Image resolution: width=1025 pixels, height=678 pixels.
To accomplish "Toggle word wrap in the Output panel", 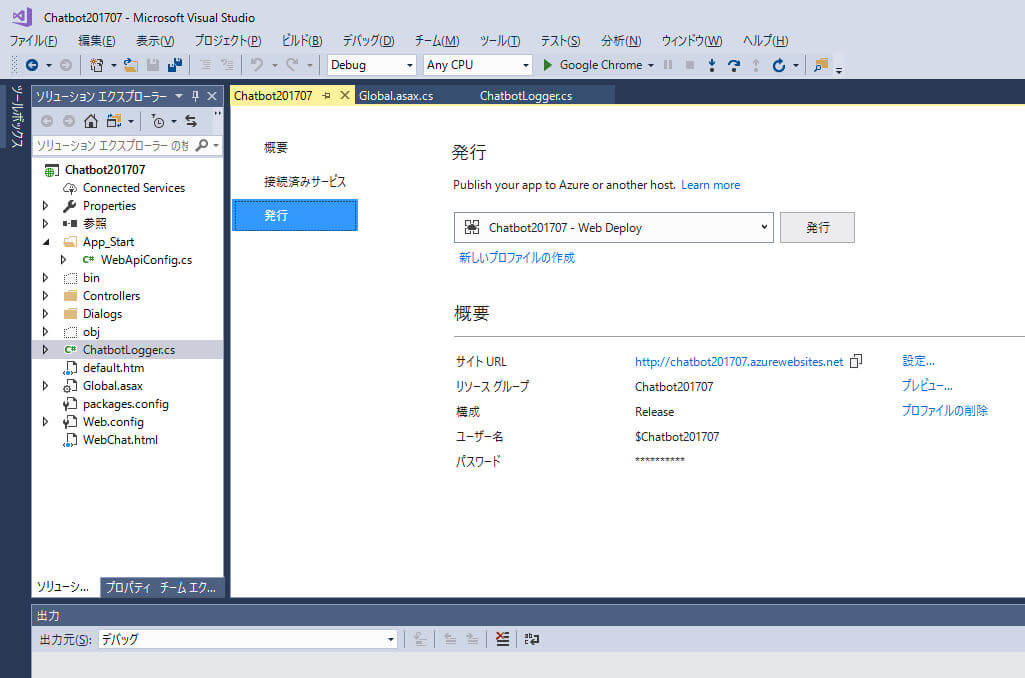I will click(531, 639).
